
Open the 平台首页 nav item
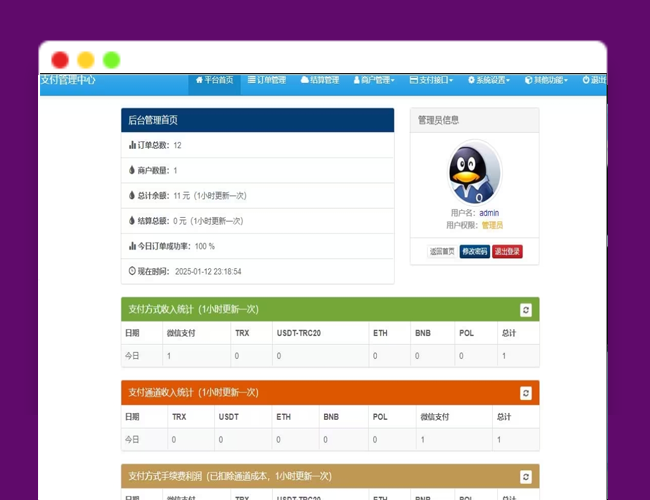[x=214, y=80]
